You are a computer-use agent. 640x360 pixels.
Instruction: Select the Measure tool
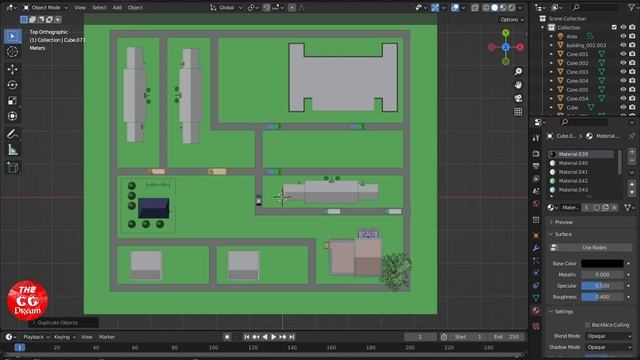(x=13, y=150)
